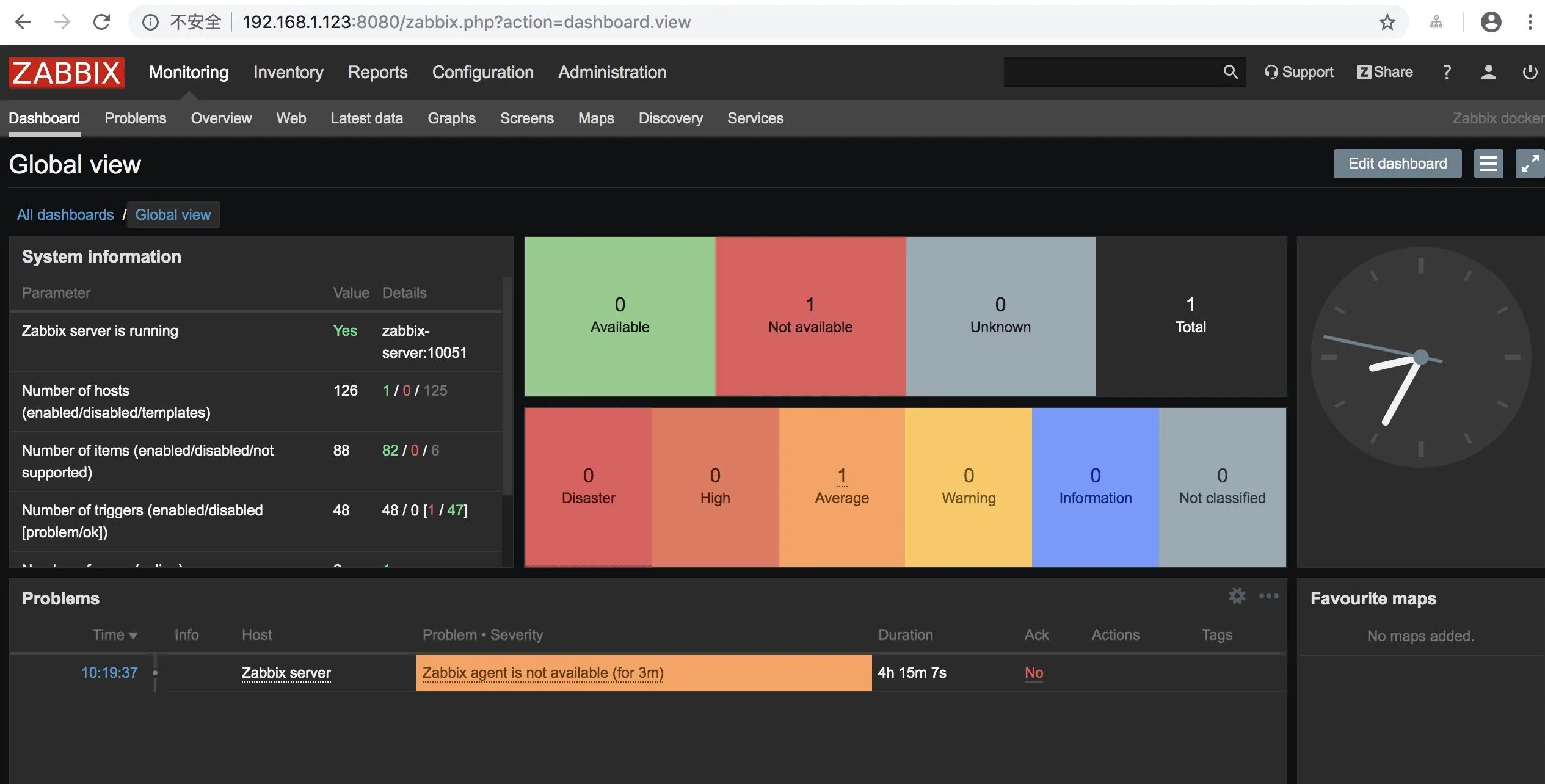Screen dimensions: 1545x784
Task: Open Chrome three-dot menu
Action: click(1530, 22)
